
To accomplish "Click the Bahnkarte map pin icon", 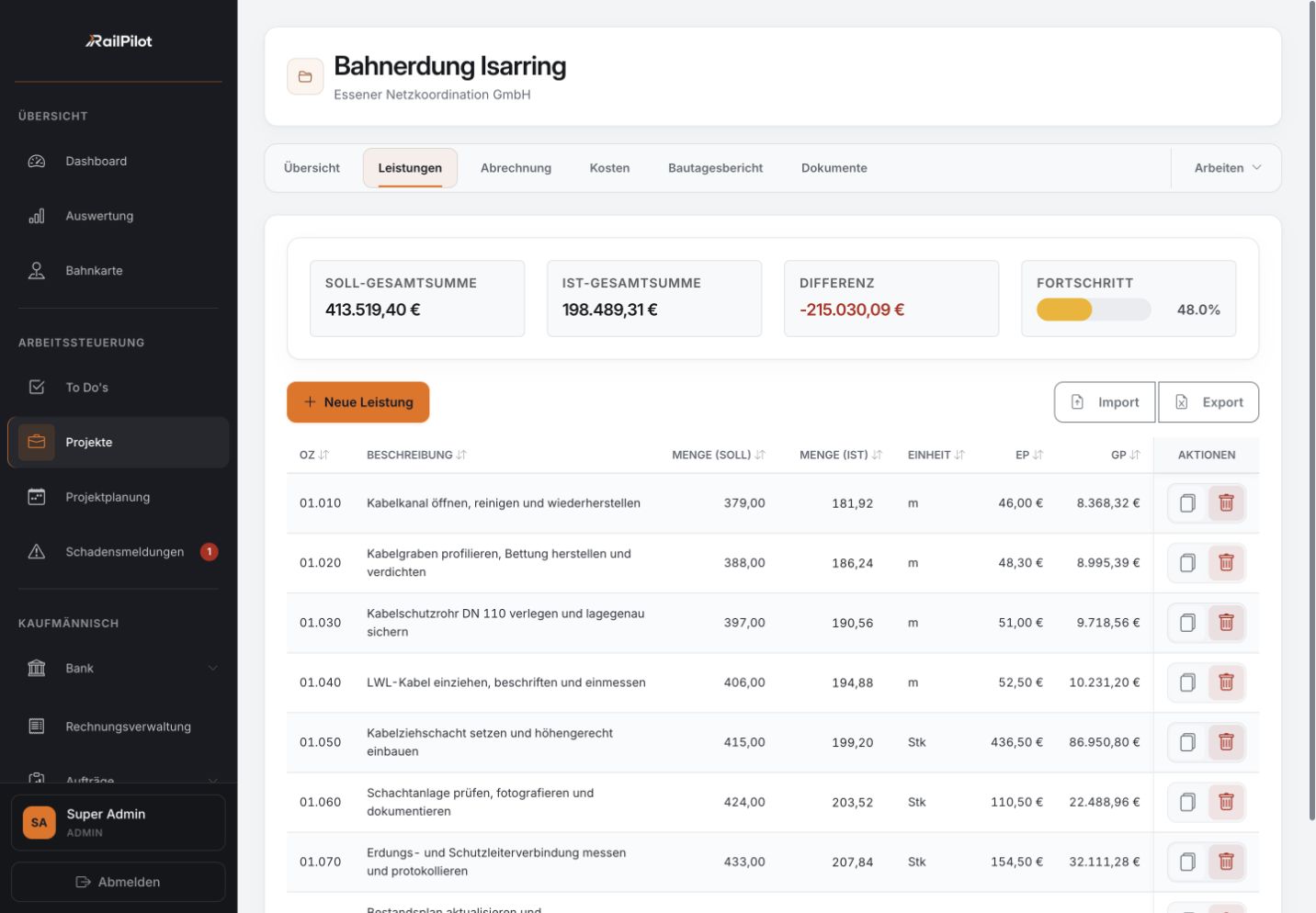I will pos(37,271).
